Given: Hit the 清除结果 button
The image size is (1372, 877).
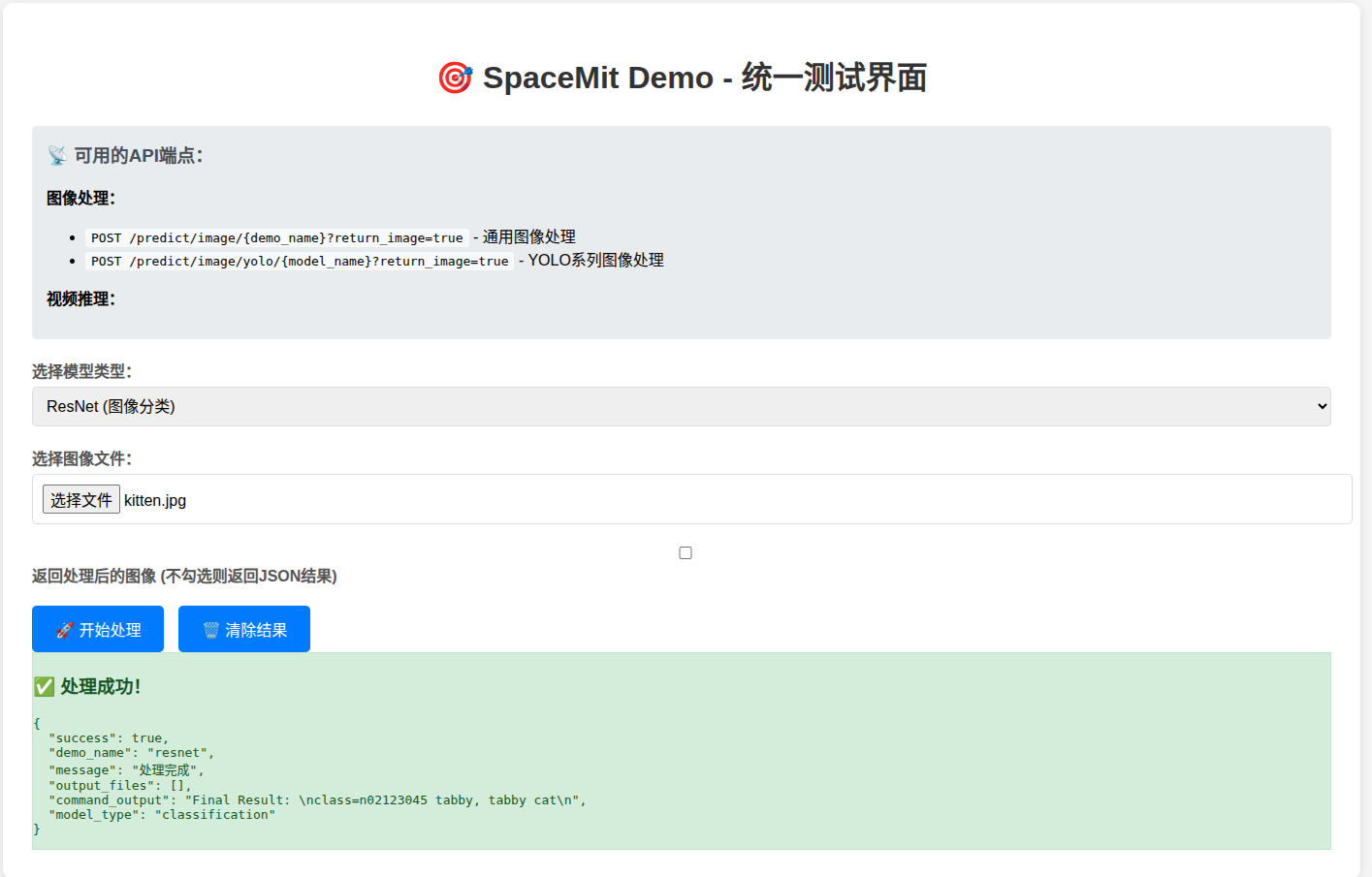Looking at the screenshot, I should [x=244, y=630].
